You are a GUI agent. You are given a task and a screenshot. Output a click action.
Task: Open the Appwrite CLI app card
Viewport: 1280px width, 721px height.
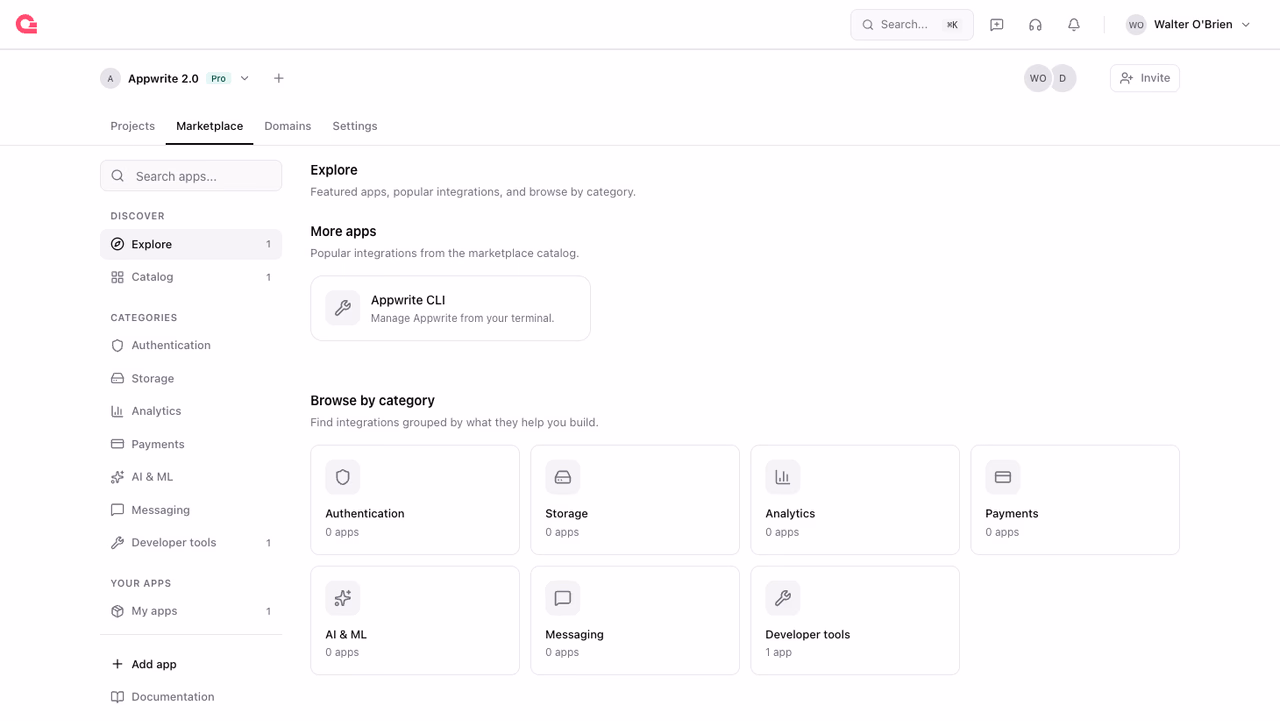(x=450, y=308)
